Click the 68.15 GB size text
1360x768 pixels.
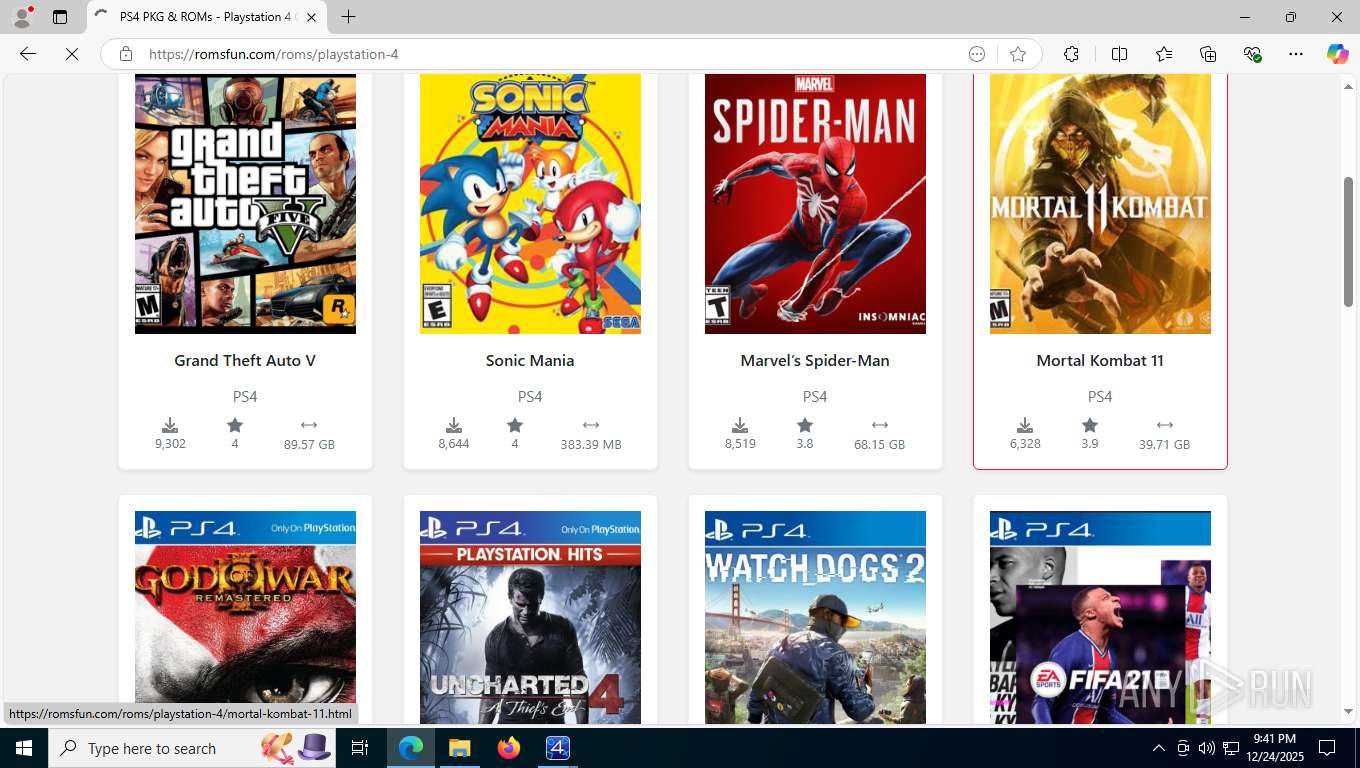(880, 444)
